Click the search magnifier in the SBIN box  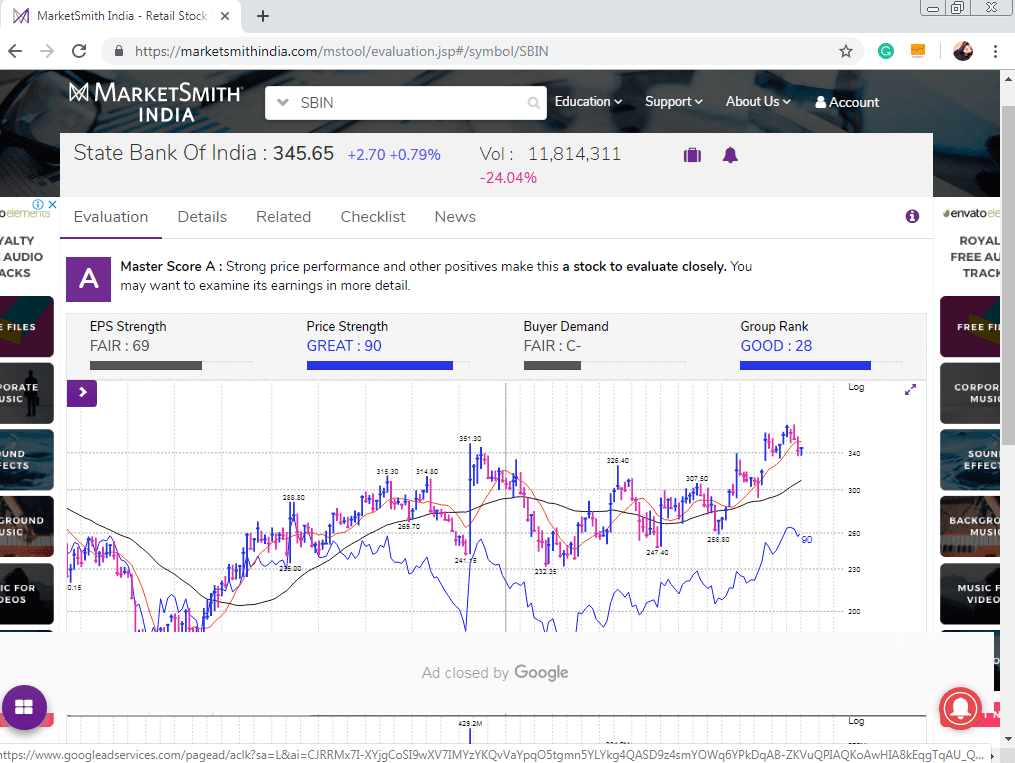(x=533, y=103)
